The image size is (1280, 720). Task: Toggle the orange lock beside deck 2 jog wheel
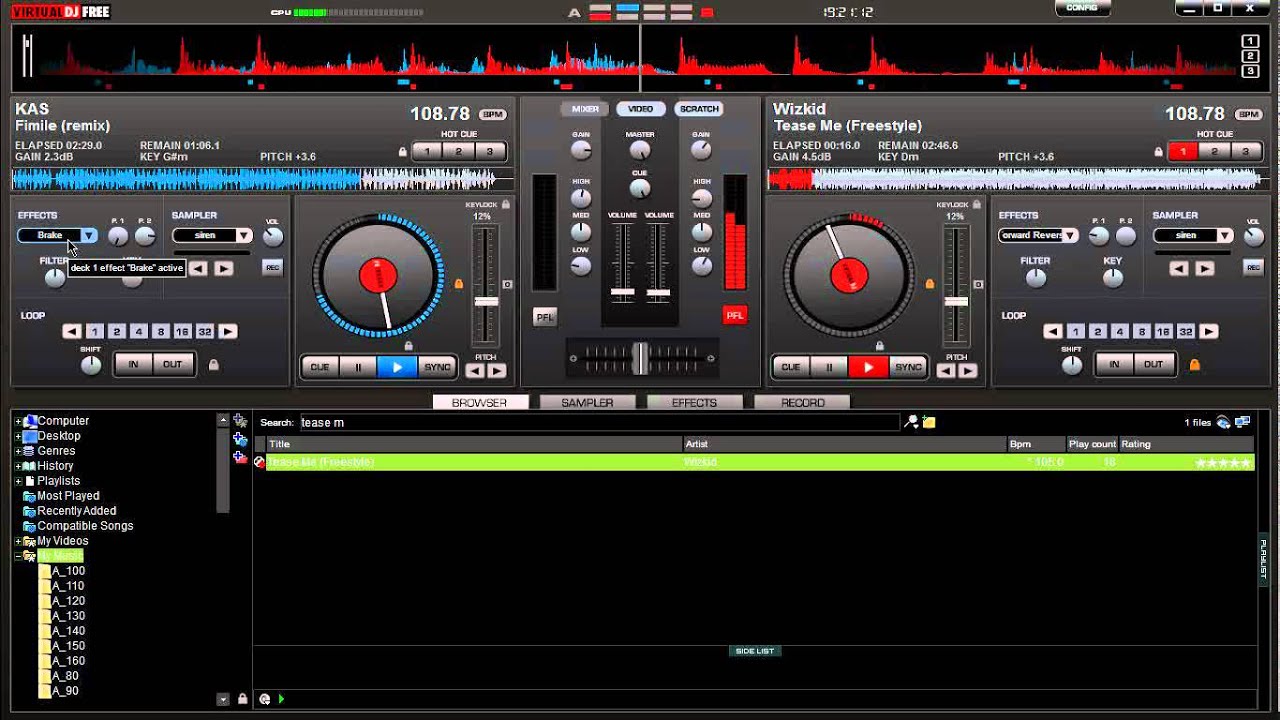(x=930, y=284)
